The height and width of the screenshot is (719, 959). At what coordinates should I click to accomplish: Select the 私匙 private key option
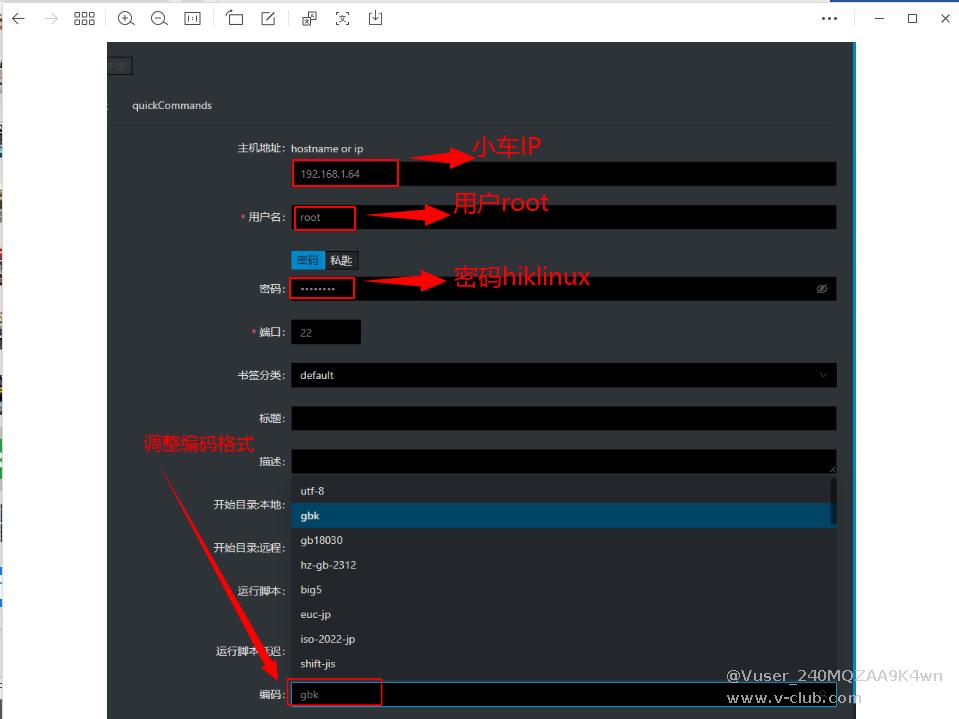[x=341, y=260]
